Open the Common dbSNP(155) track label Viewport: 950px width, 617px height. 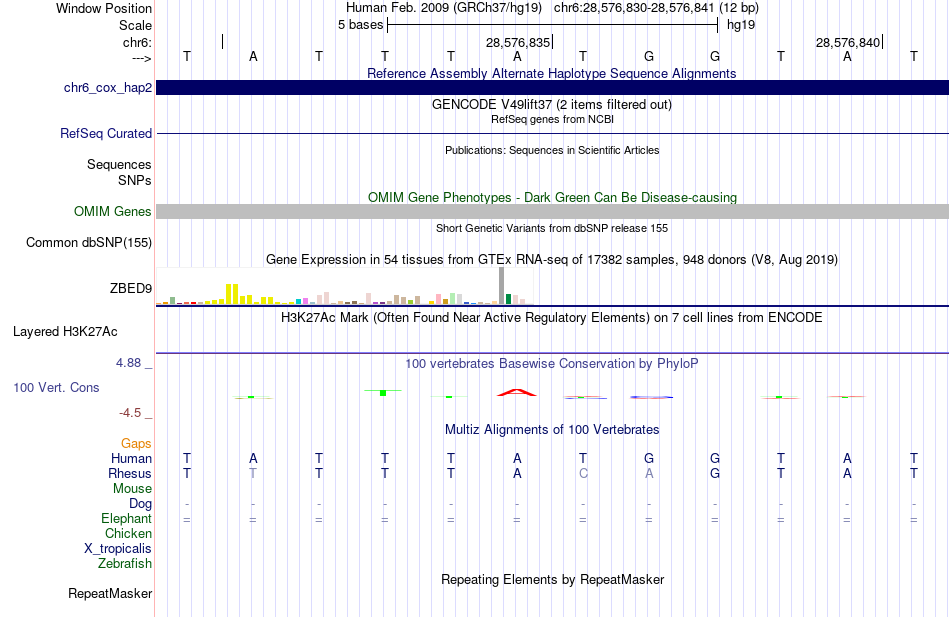(89, 242)
